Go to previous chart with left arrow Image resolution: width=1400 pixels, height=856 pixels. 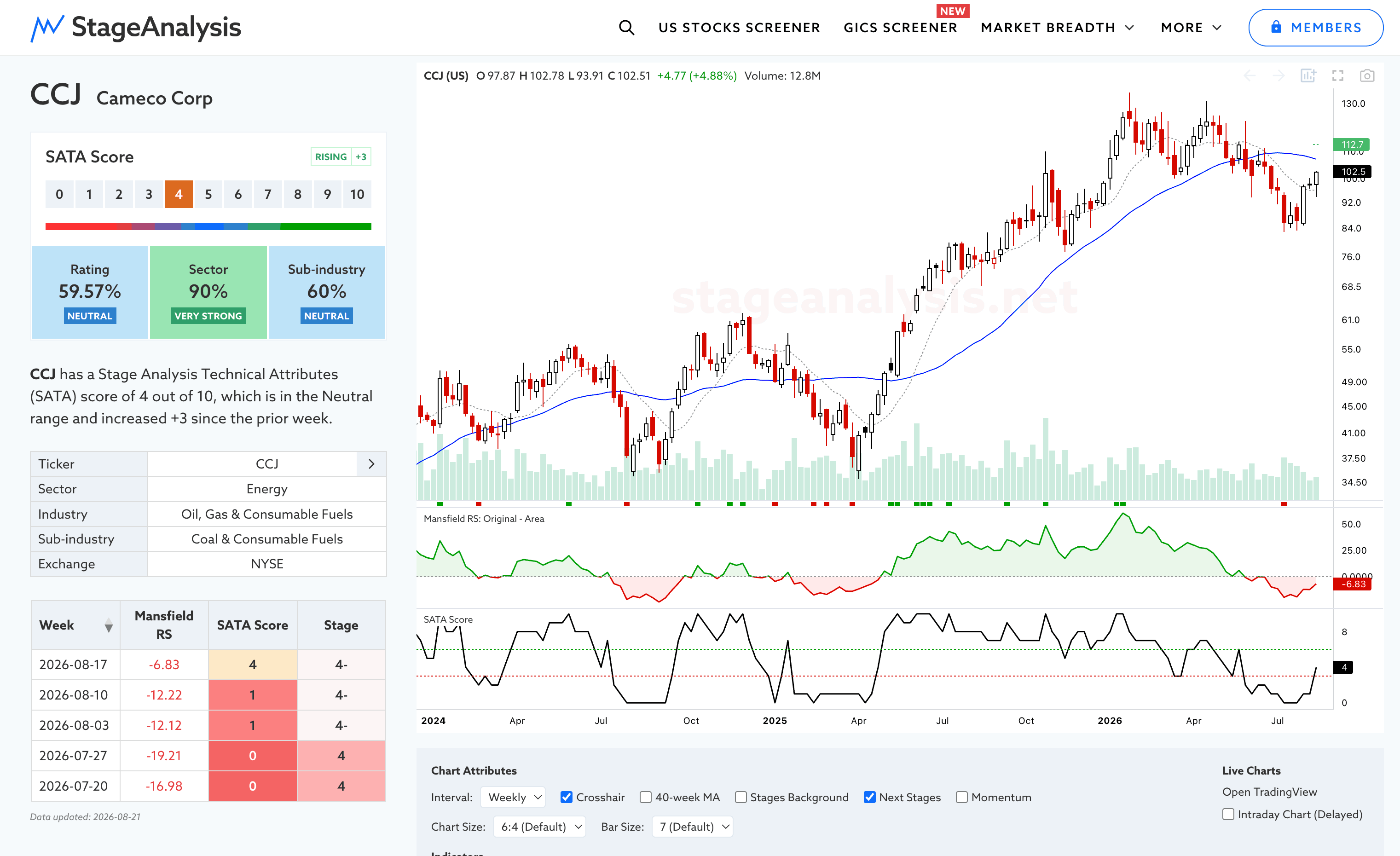click(1250, 75)
